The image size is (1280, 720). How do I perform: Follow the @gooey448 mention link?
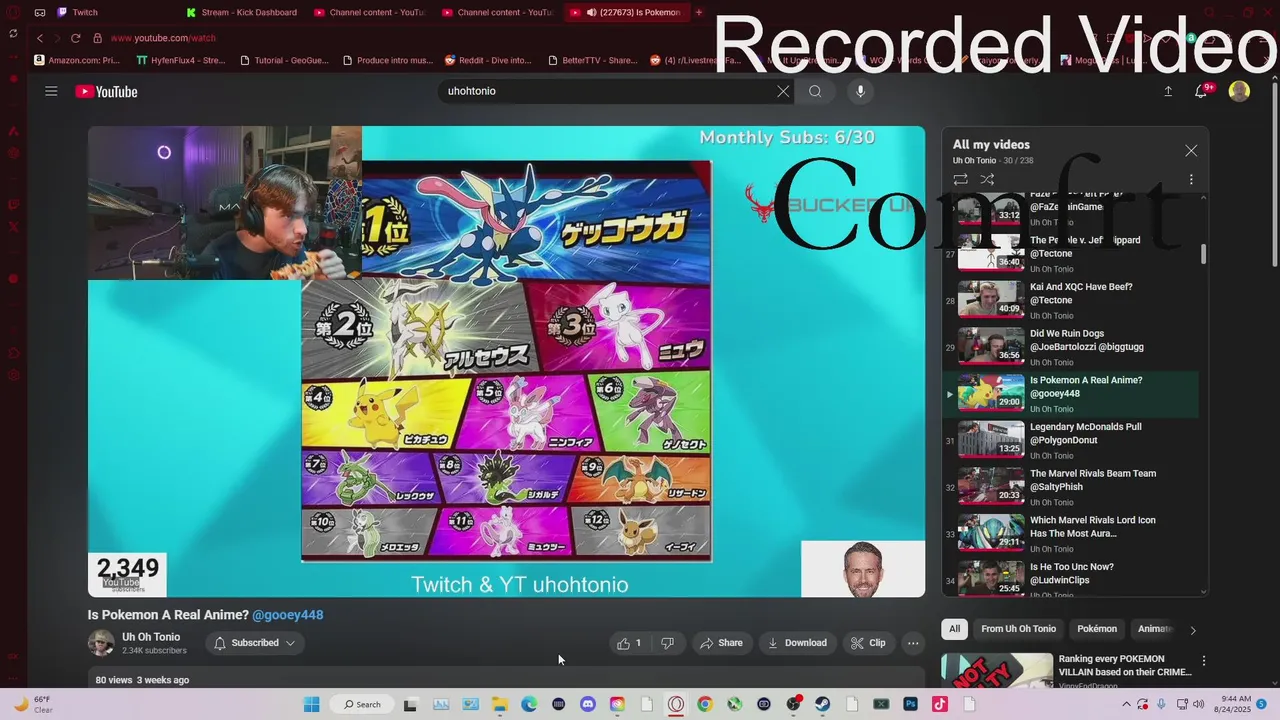[288, 615]
